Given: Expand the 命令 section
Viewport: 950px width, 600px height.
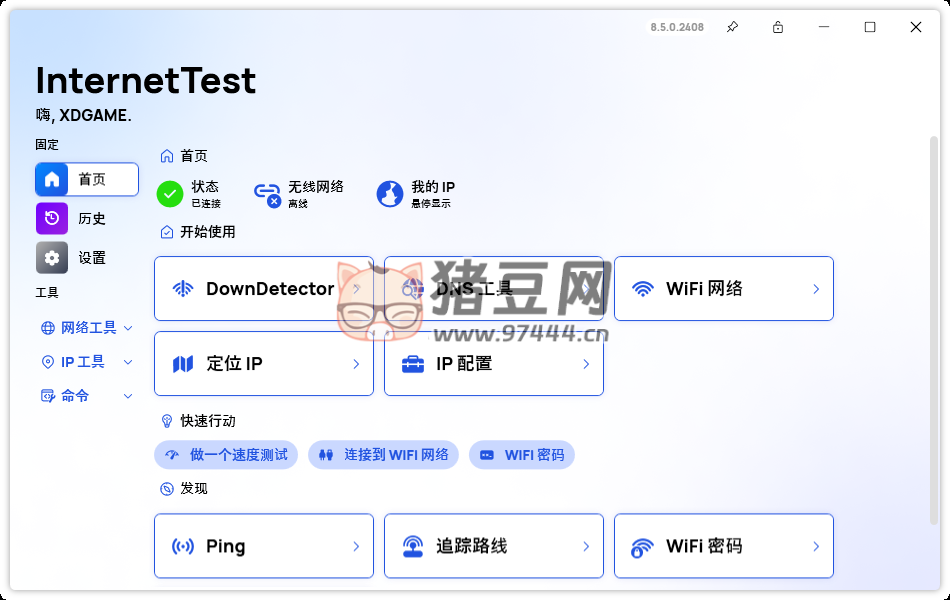Looking at the screenshot, I should [x=87, y=396].
